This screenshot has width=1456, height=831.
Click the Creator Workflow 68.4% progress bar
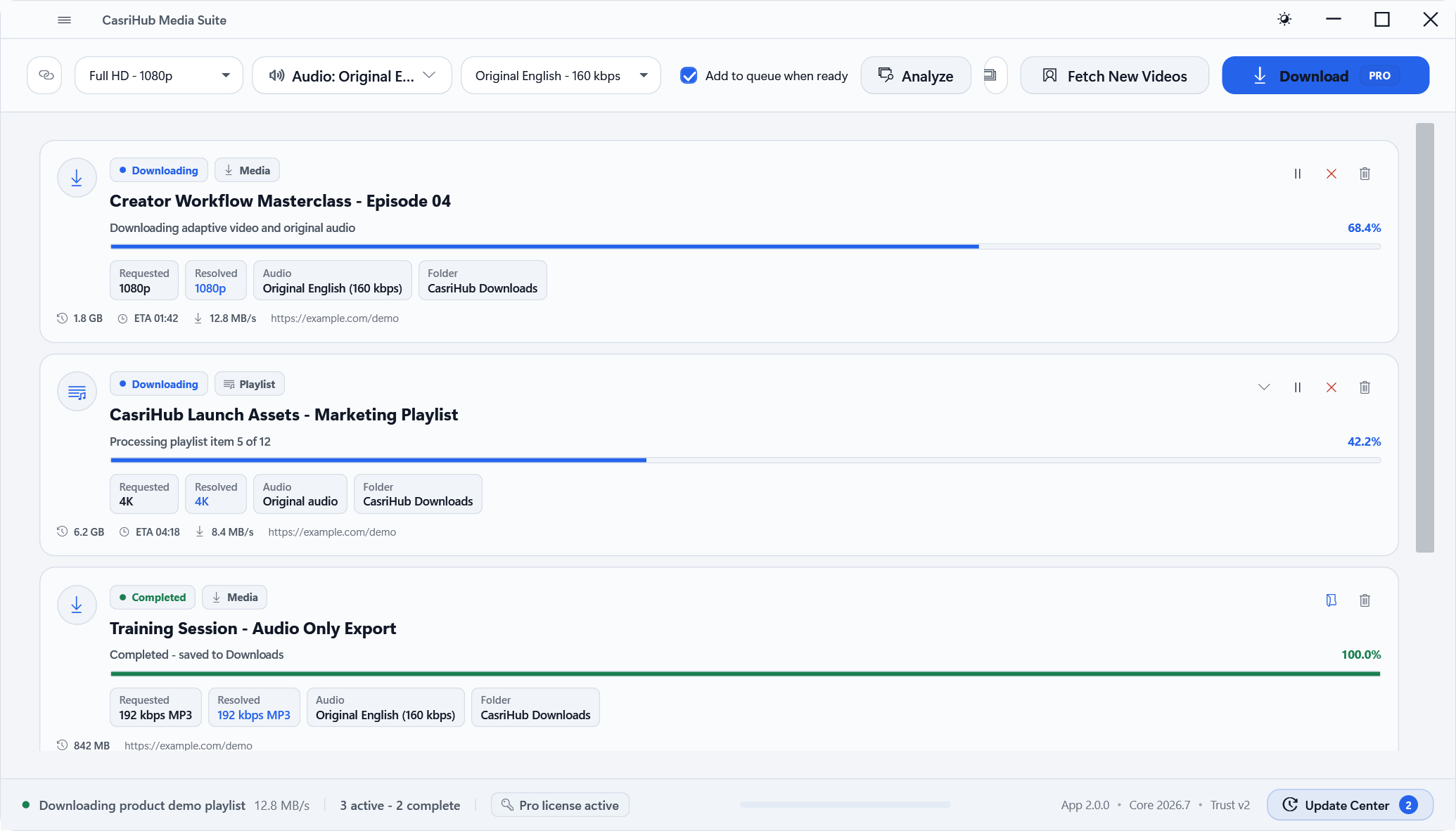click(746, 247)
